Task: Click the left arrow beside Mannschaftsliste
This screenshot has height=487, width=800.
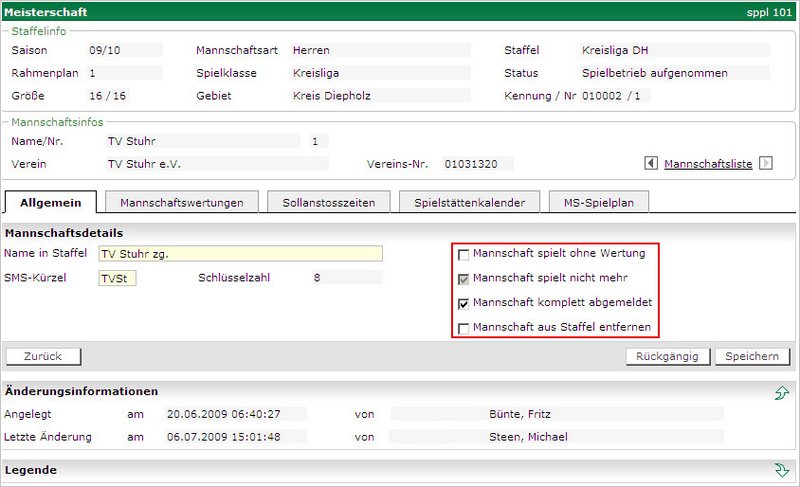Action: [x=651, y=163]
